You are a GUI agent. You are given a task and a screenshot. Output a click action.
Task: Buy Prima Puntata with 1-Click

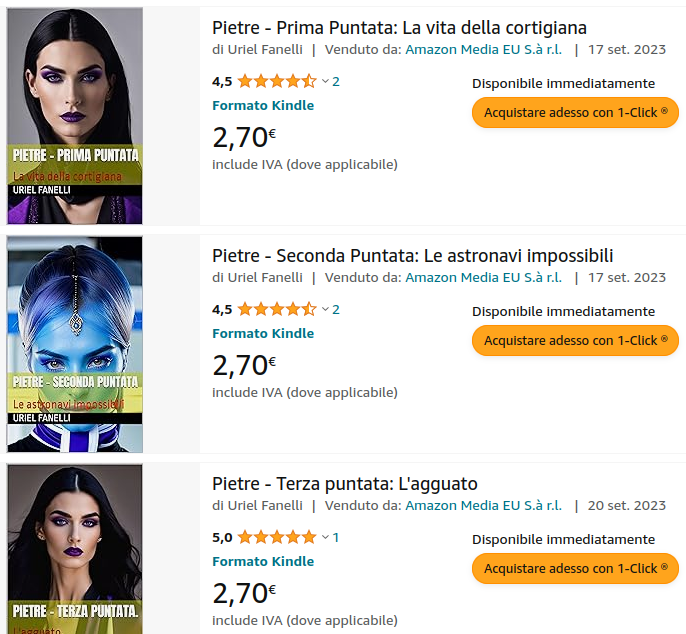(x=575, y=112)
